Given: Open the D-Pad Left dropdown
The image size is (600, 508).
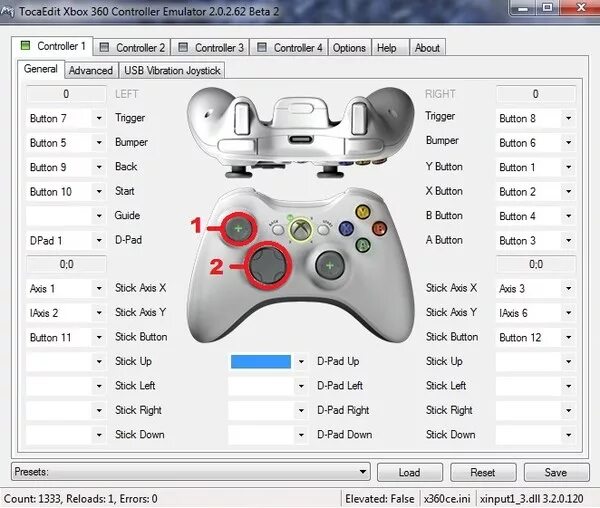Looking at the screenshot, I should [x=268, y=386].
